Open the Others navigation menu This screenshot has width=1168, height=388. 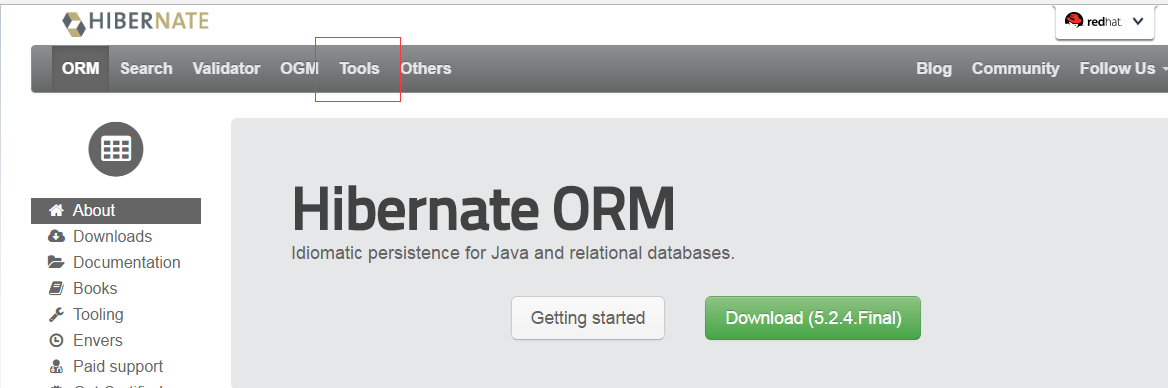pos(425,69)
